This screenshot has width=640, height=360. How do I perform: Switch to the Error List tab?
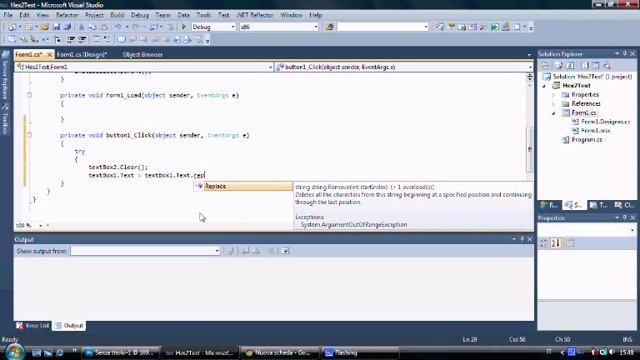[x=33, y=325]
